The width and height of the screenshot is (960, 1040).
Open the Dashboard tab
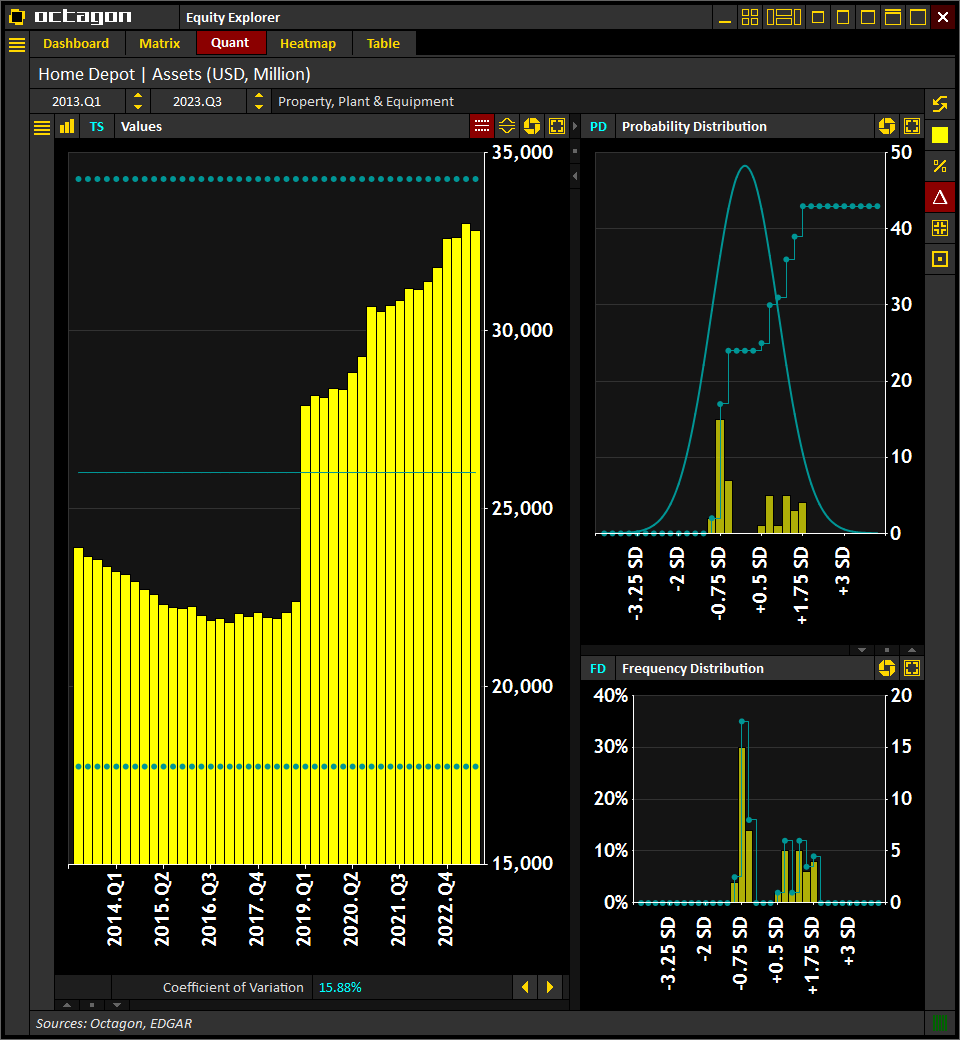point(77,43)
